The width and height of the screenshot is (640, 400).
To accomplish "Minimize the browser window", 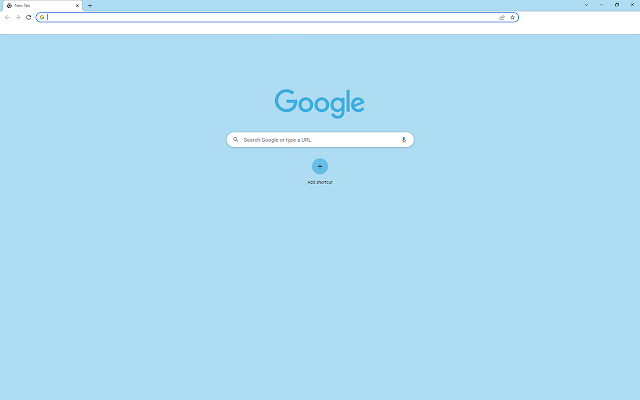I will point(602,5).
